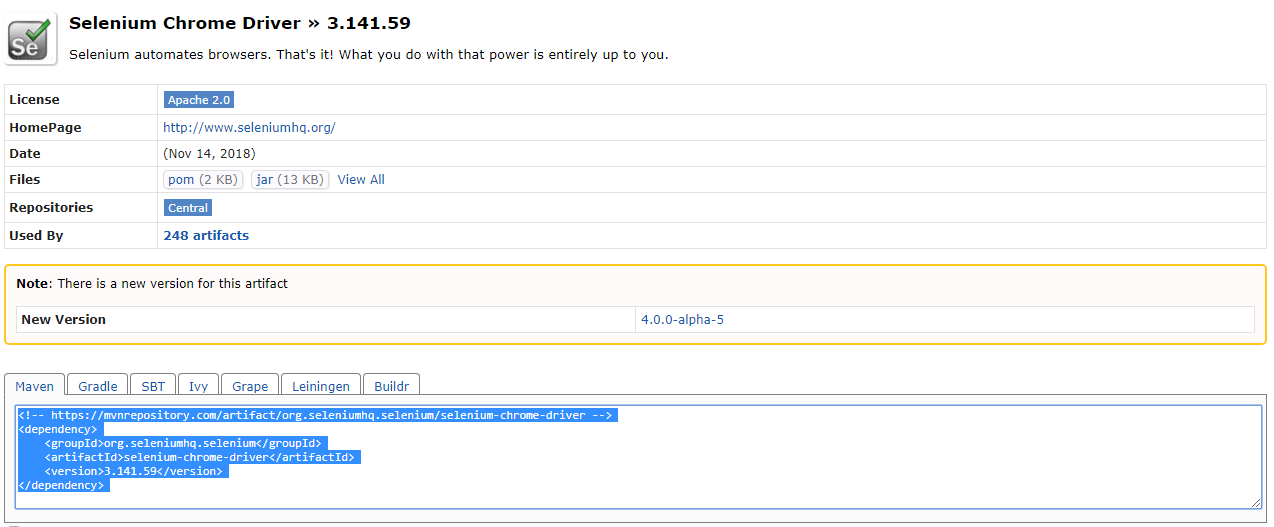Go to new version 4.0.0-alpha-5

click(682, 320)
